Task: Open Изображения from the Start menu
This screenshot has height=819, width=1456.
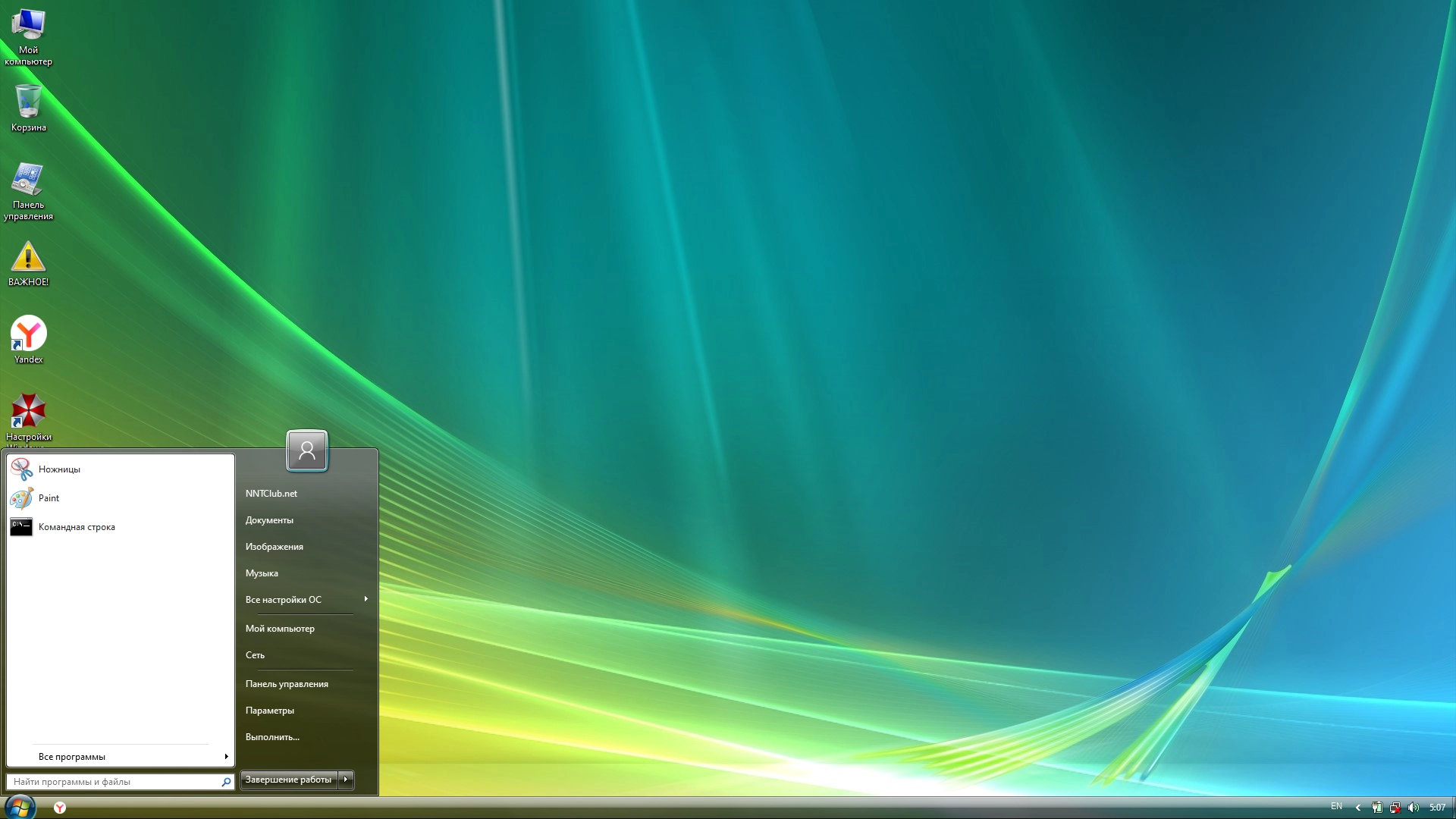Action: coord(274,546)
